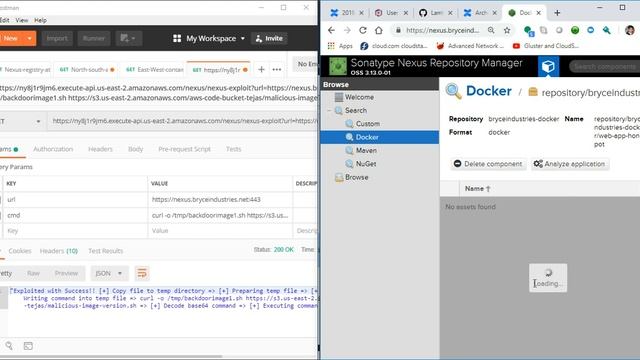Switch to the request Headers tab

(x=100, y=149)
